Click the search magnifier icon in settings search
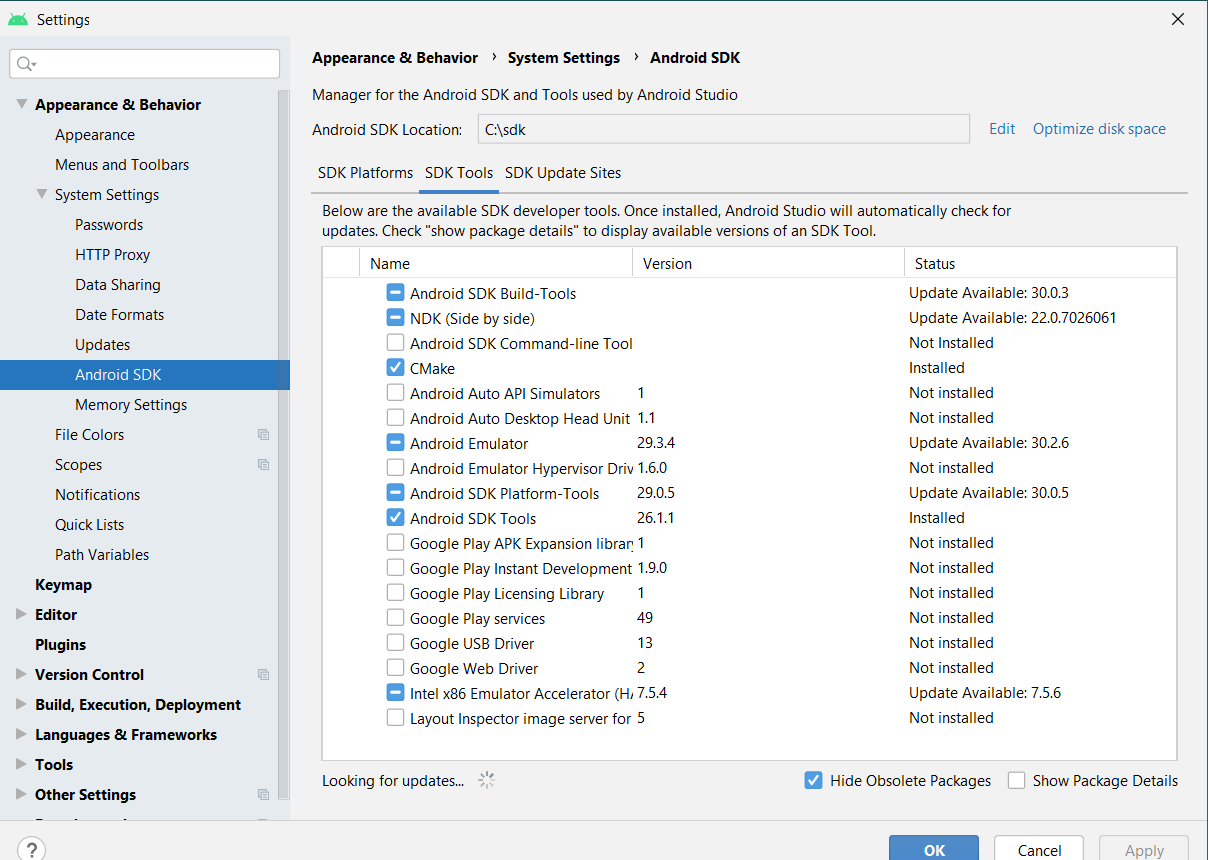1208x860 pixels. click(x=25, y=64)
